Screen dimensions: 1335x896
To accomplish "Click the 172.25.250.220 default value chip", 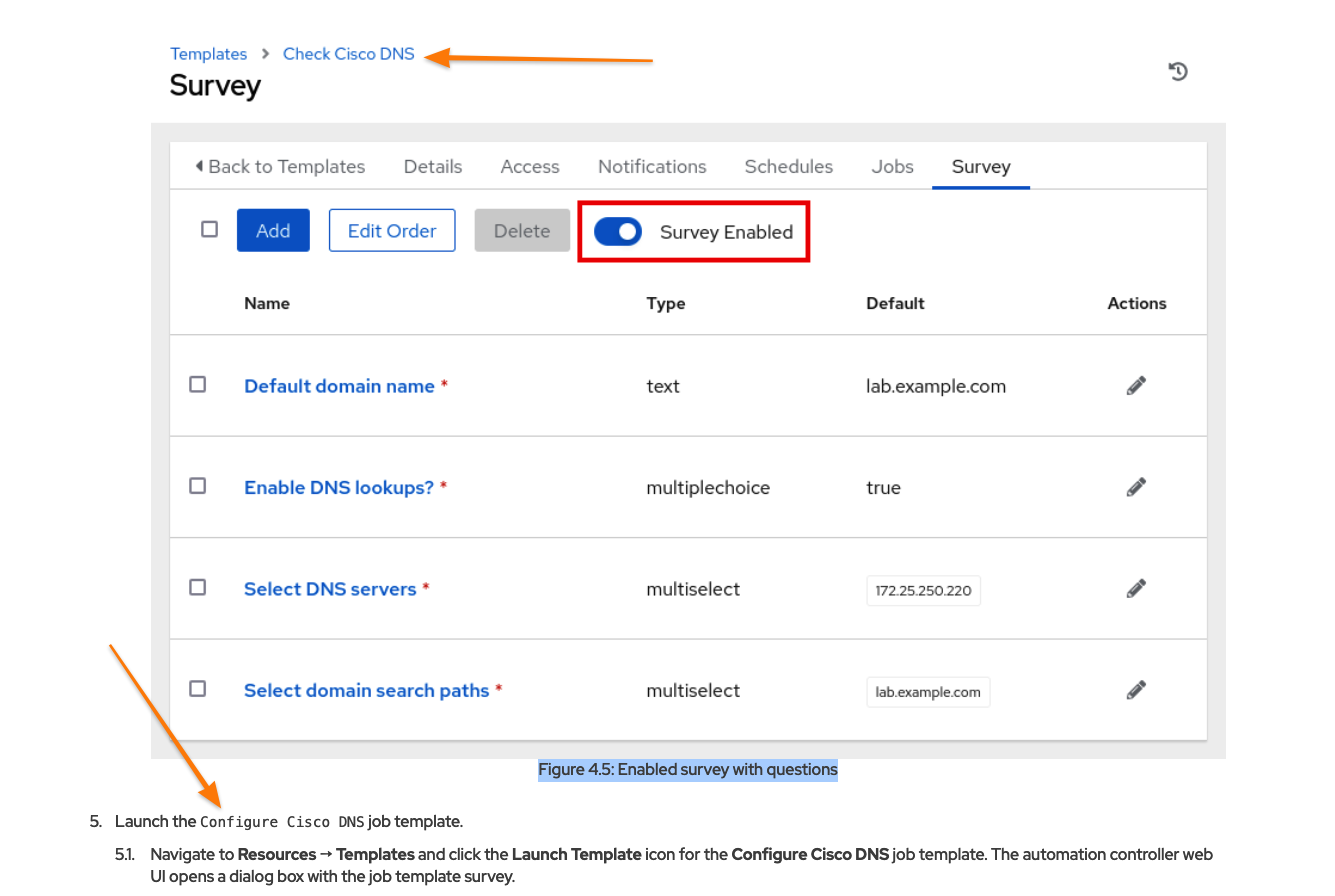I will click(923, 591).
